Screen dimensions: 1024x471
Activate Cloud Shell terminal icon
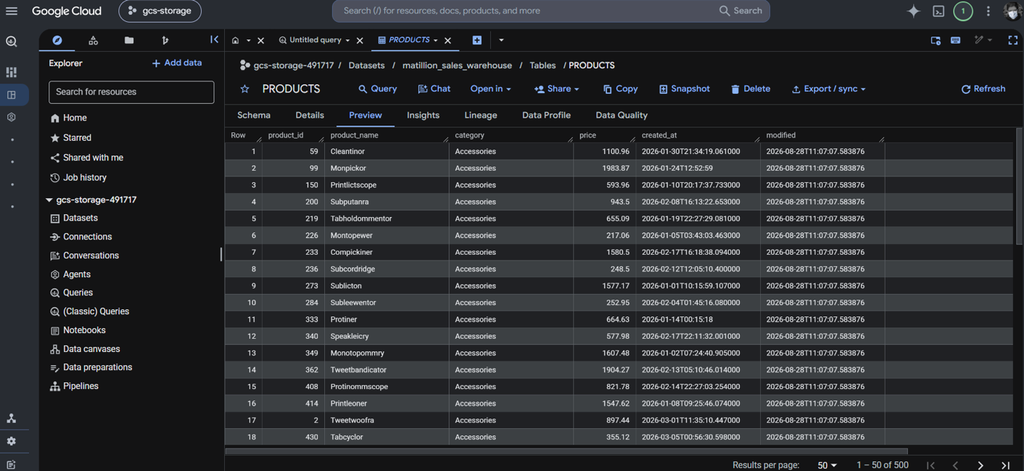click(938, 11)
